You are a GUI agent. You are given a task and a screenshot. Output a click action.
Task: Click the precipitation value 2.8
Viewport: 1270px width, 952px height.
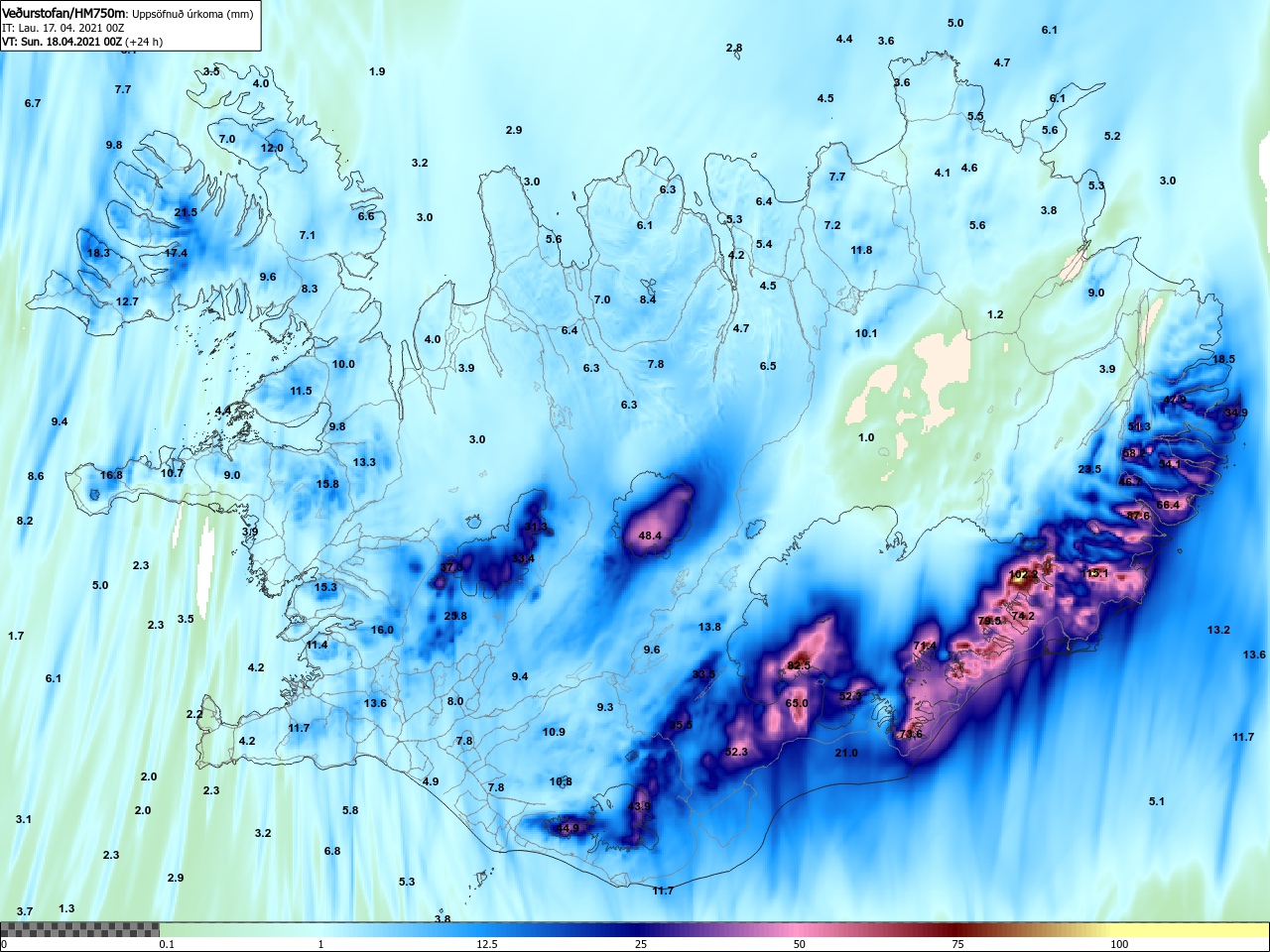(734, 48)
